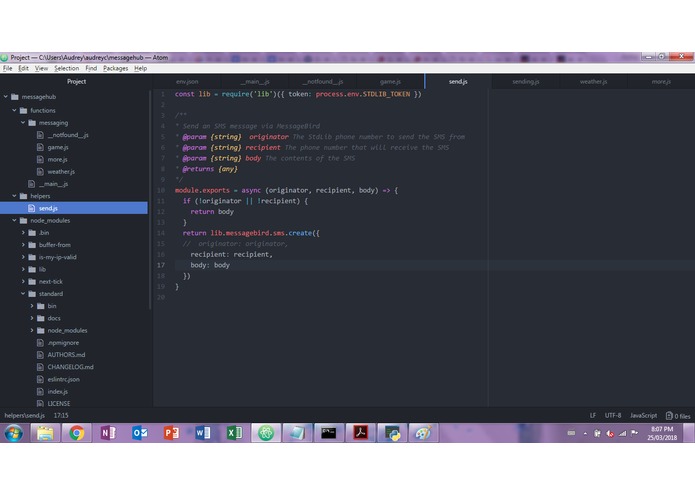Switch to the more.js tab
This screenshot has width=695, height=494.
(x=661, y=82)
